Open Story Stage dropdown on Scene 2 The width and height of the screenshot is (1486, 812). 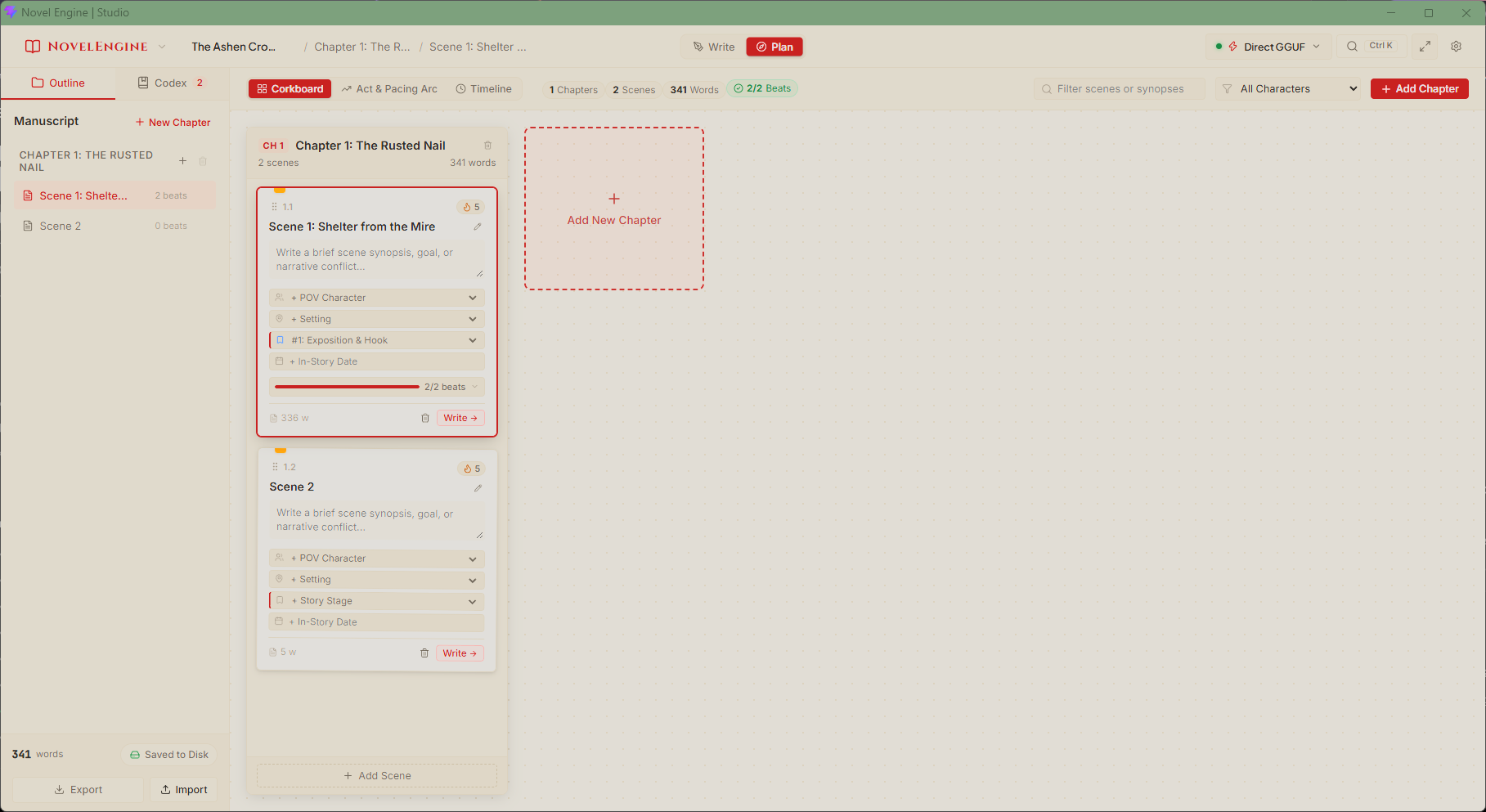click(377, 601)
